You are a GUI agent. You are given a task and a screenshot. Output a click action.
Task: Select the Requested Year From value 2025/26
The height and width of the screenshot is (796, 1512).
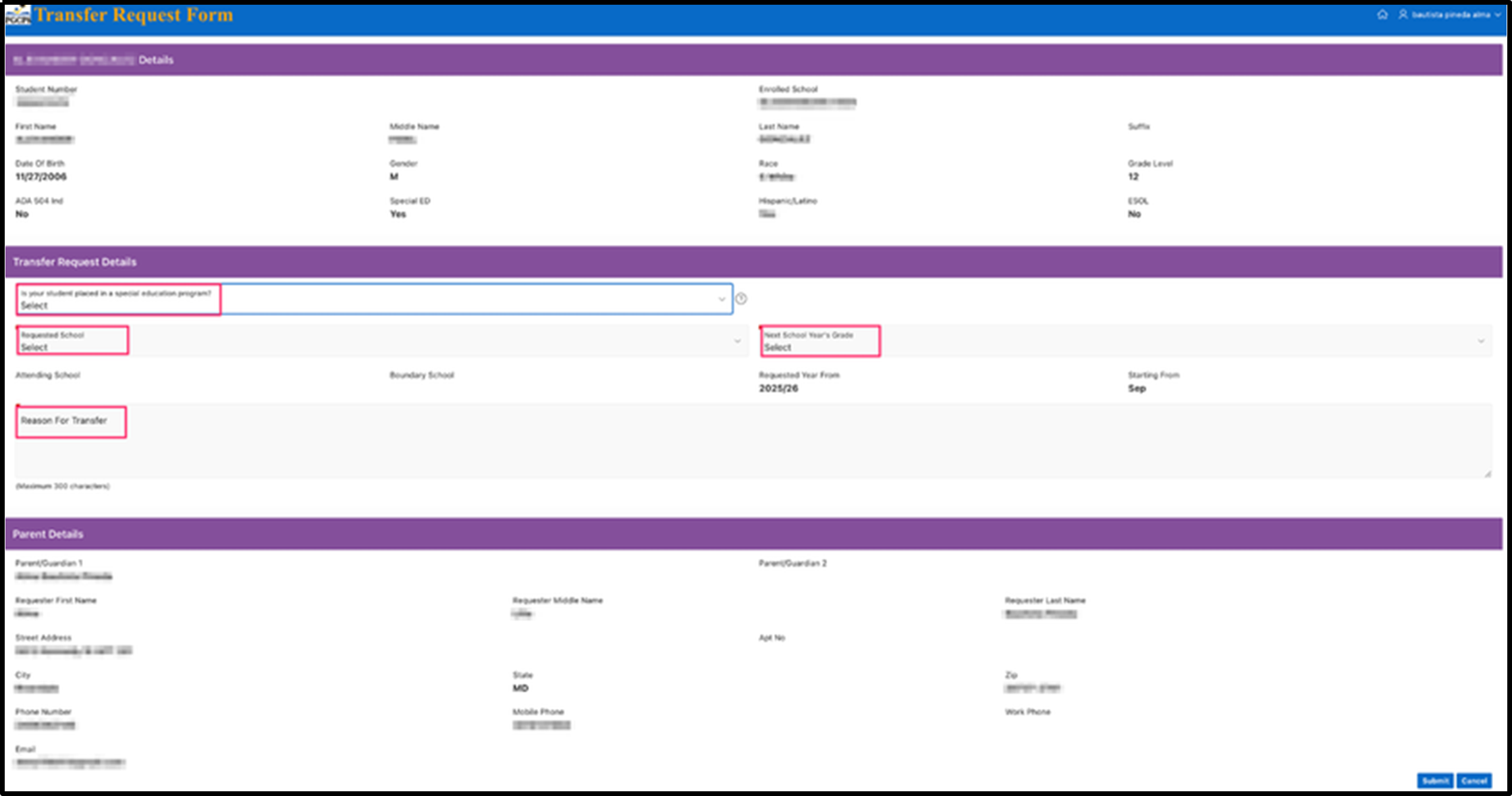click(x=778, y=388)
